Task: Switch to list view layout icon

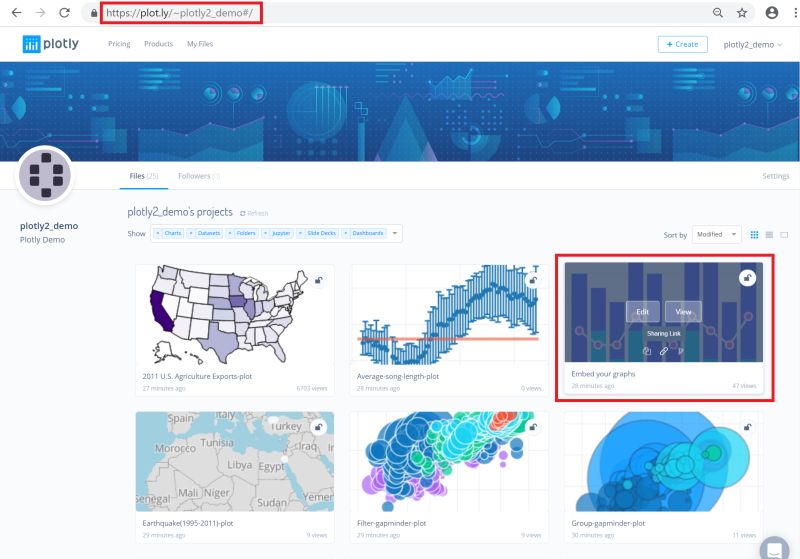Action: pyautogui.click(x=769, y=235)
